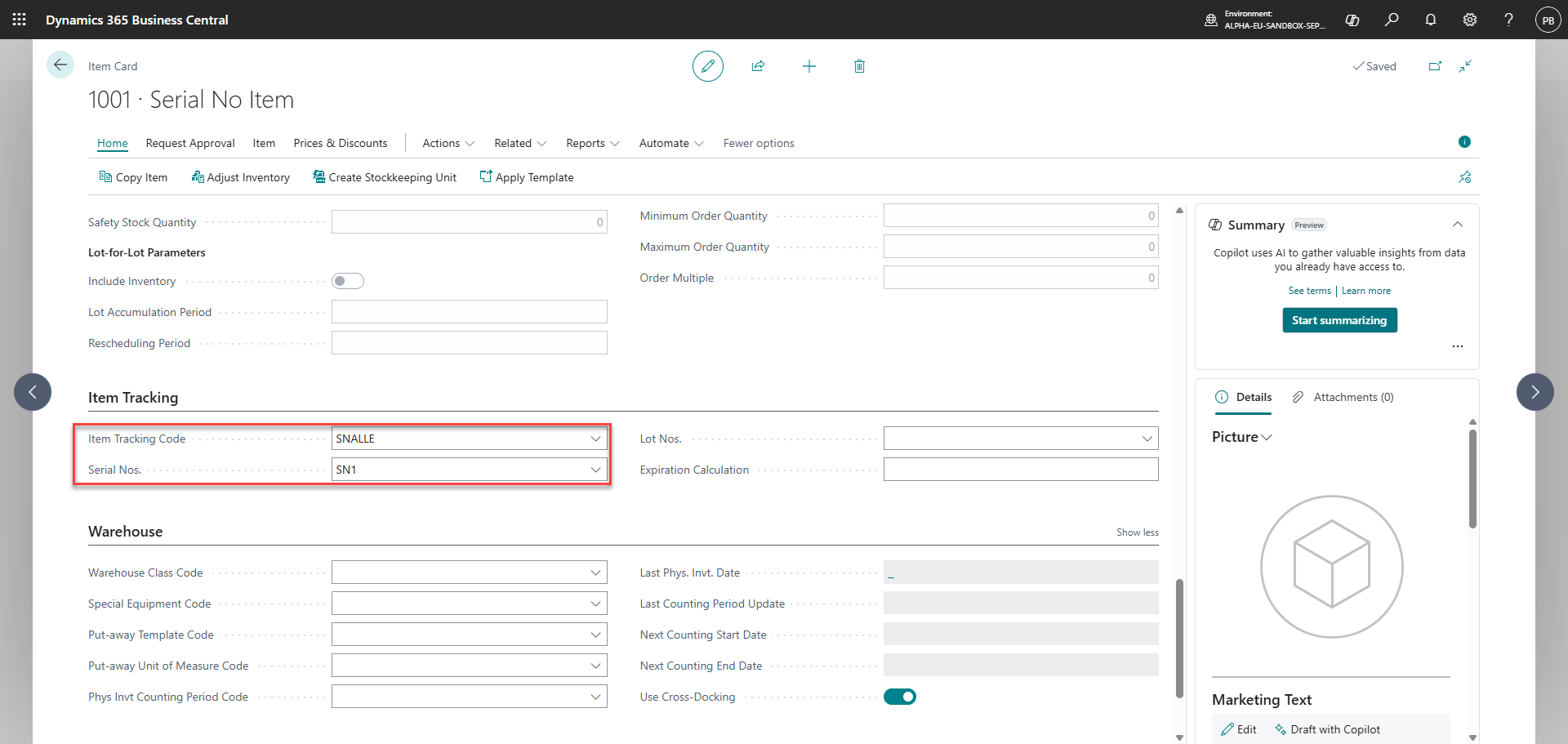
Task: Click Adjust Inventory action
Action: (241, 177)
